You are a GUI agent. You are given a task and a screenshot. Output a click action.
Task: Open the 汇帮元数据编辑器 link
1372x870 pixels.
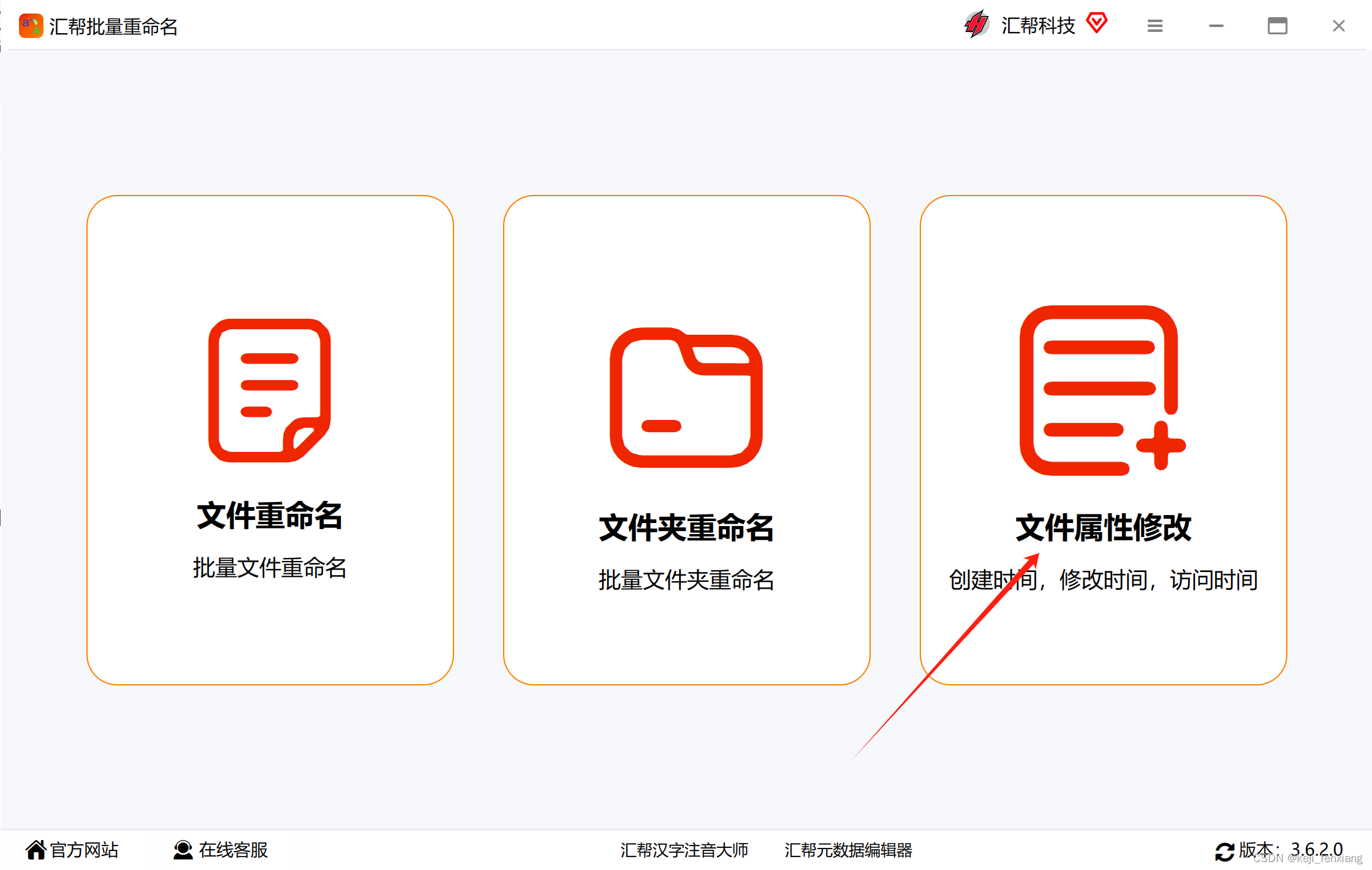(848, 850)
